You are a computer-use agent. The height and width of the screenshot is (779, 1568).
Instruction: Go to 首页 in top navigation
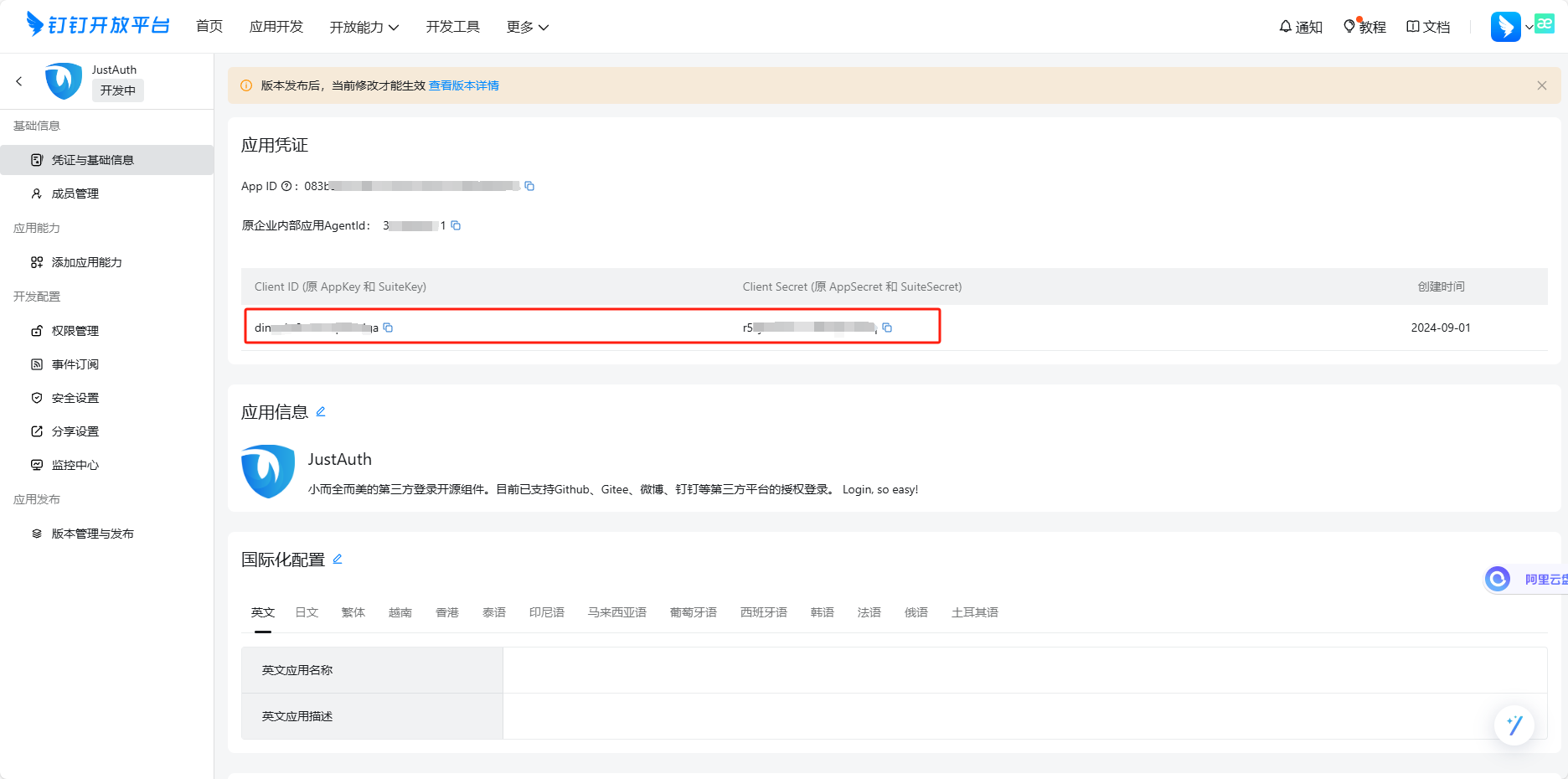point(209,27)
